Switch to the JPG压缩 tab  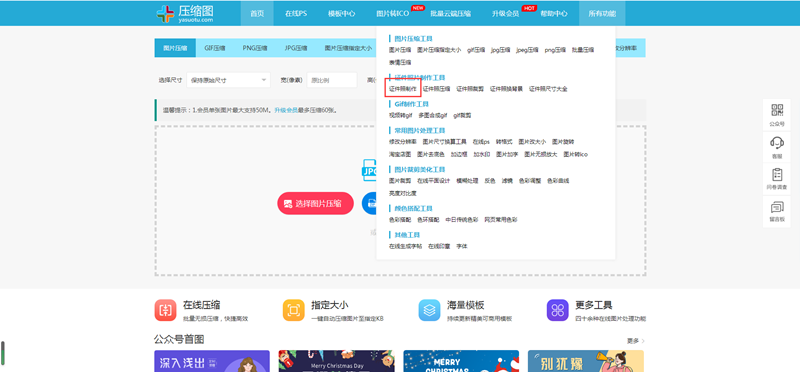click(x=296, y=48)
